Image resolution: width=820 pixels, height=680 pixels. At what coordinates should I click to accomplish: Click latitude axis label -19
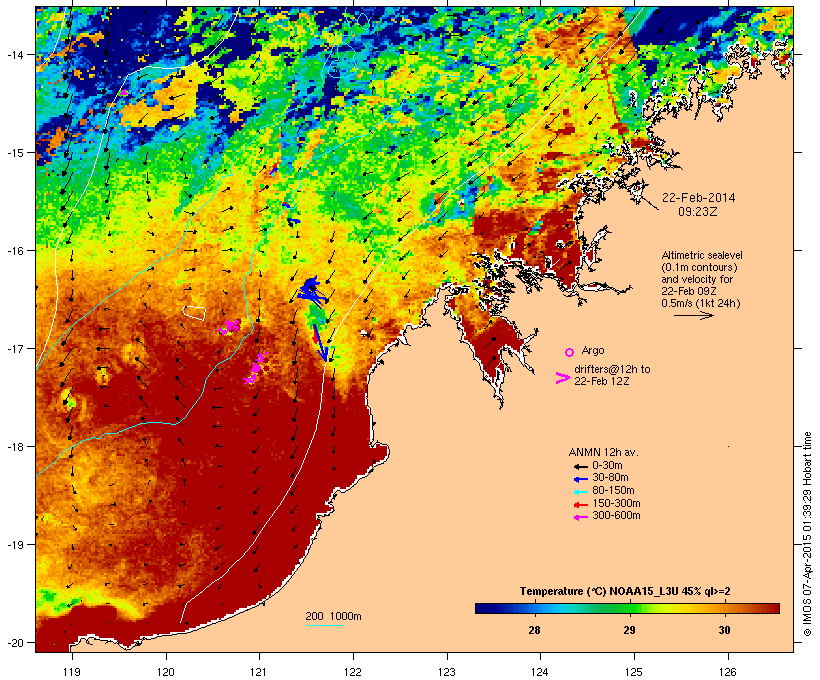pos(15,545)
